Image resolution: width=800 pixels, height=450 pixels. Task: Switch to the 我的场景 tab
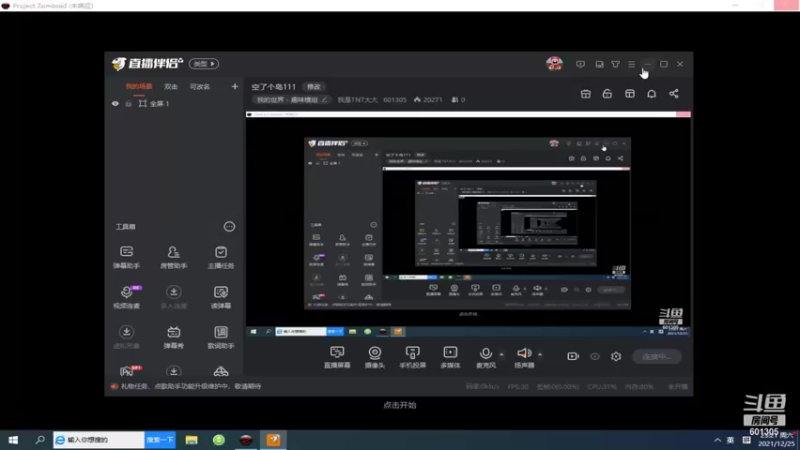pos(139,87)
